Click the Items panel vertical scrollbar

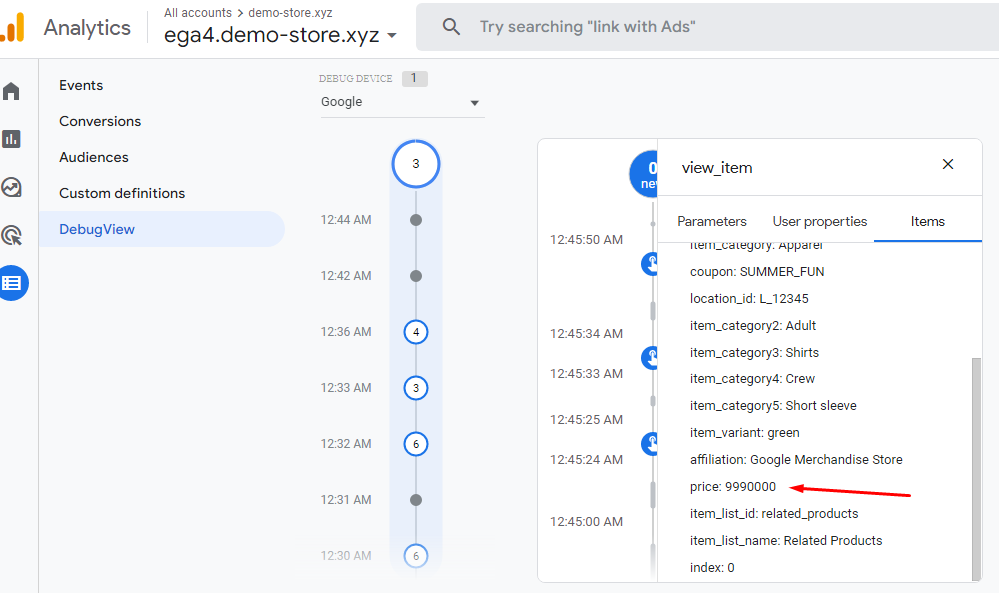coord(976,469)
